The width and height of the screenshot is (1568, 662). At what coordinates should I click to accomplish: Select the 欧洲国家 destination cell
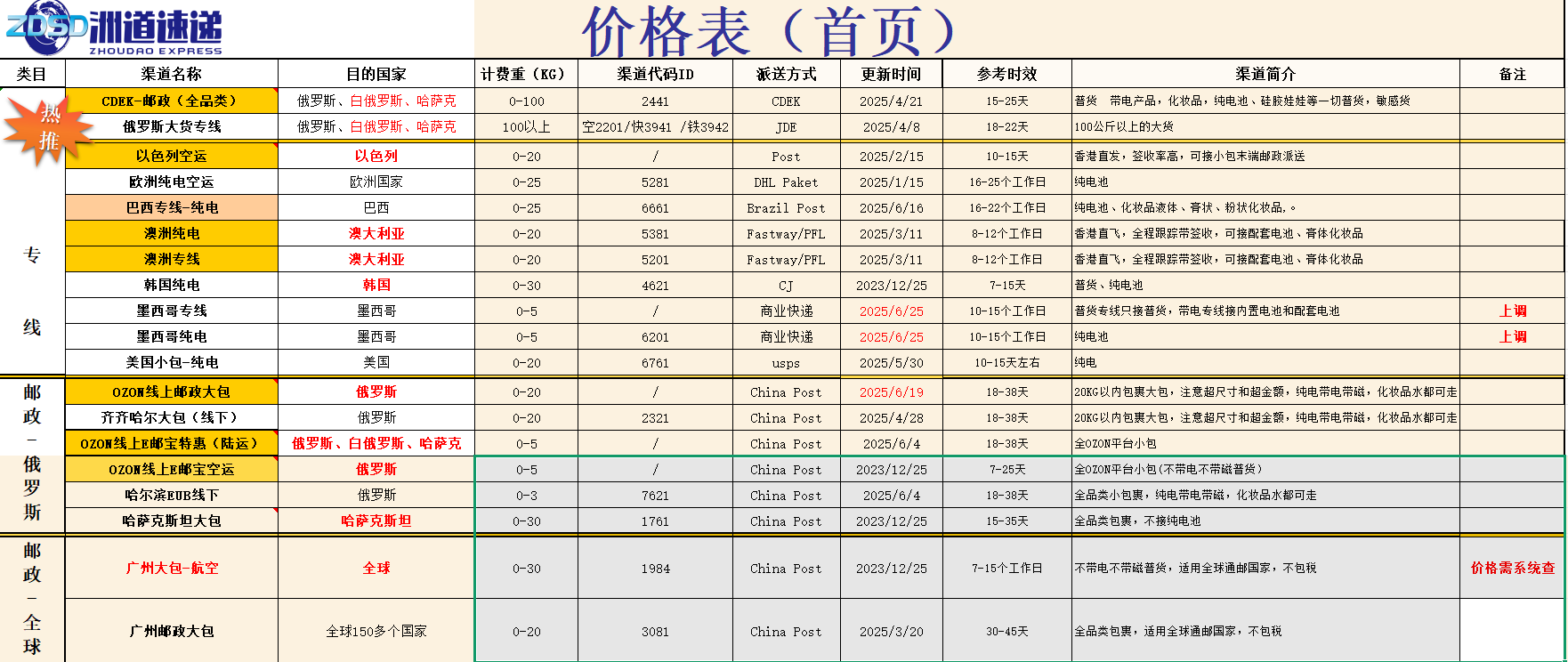376,182
